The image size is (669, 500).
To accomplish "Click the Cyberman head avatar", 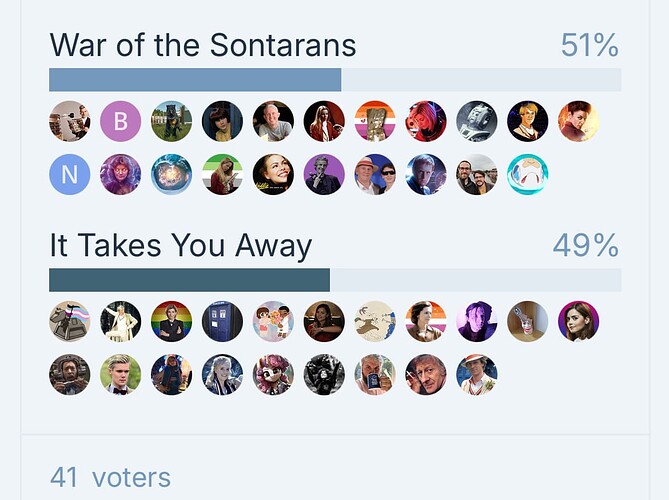I will click(477, 121).
